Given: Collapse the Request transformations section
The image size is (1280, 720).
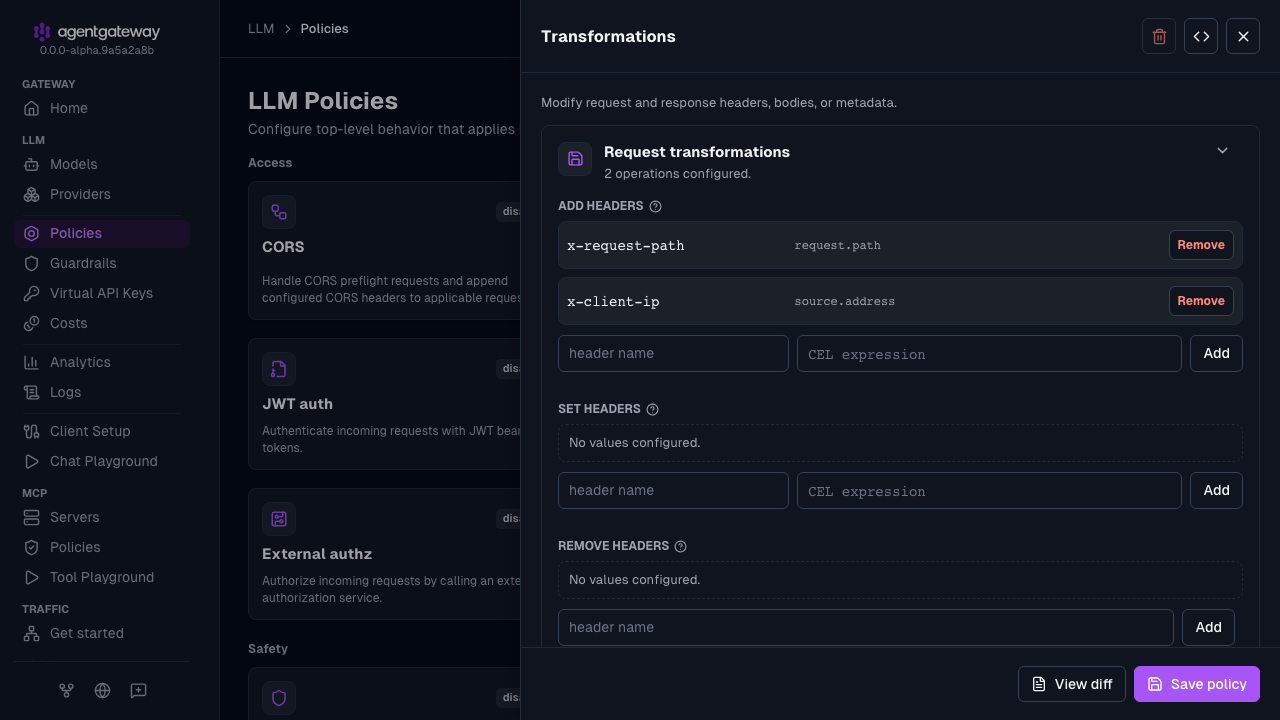Looking at the screenshot, I should [x=1222, y=151].
